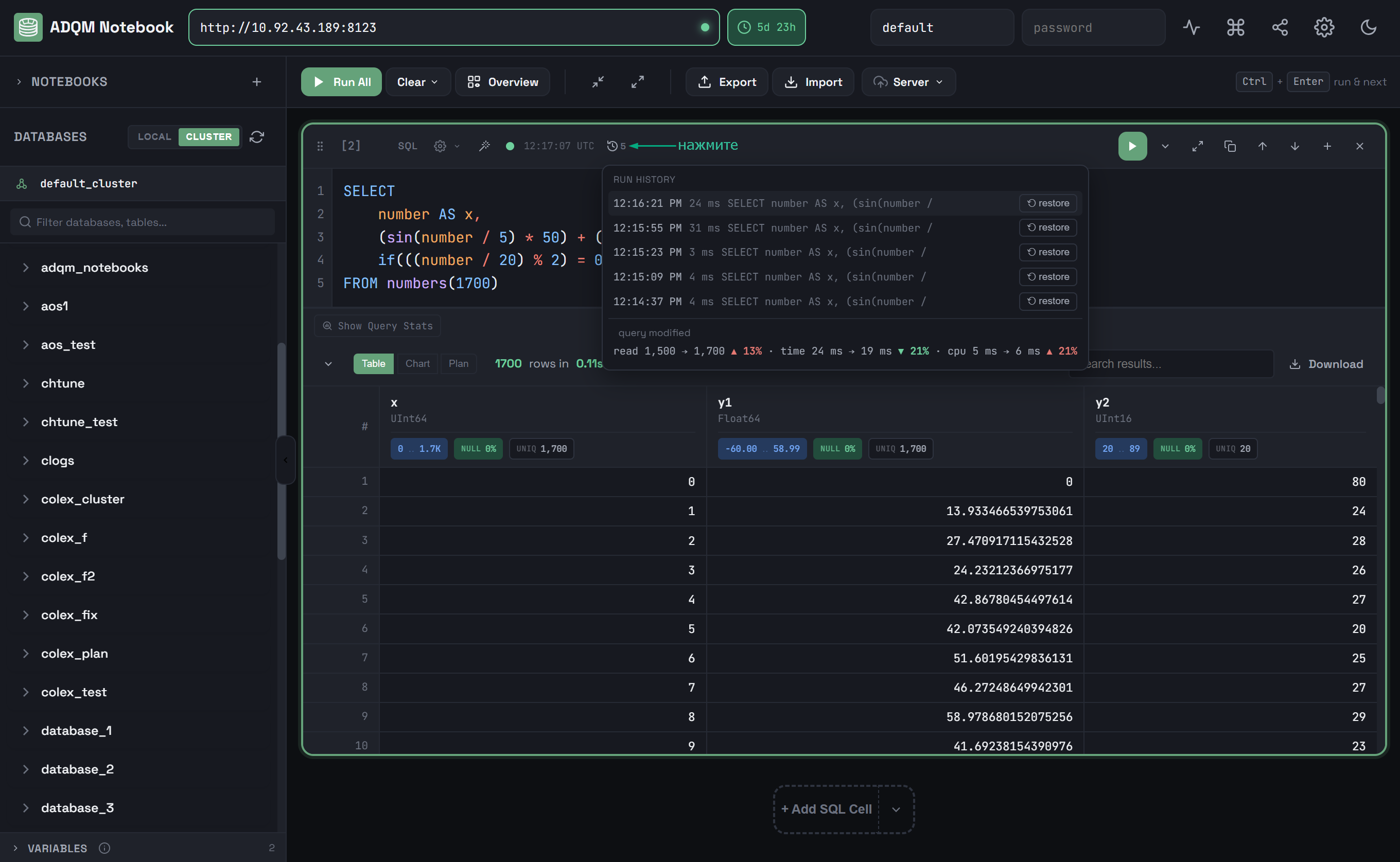Refresh the databases list

(256, 137)
